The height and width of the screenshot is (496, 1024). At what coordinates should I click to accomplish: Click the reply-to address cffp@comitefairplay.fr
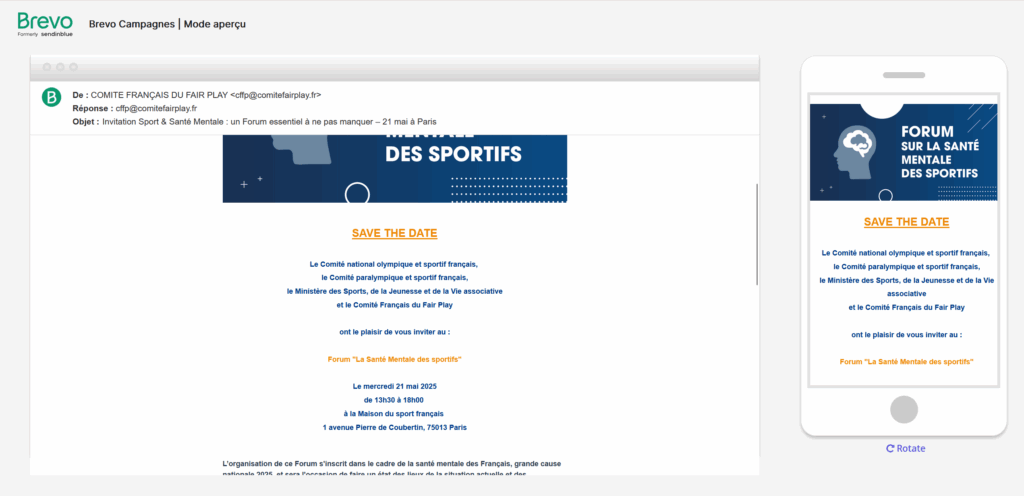point(156,108)
